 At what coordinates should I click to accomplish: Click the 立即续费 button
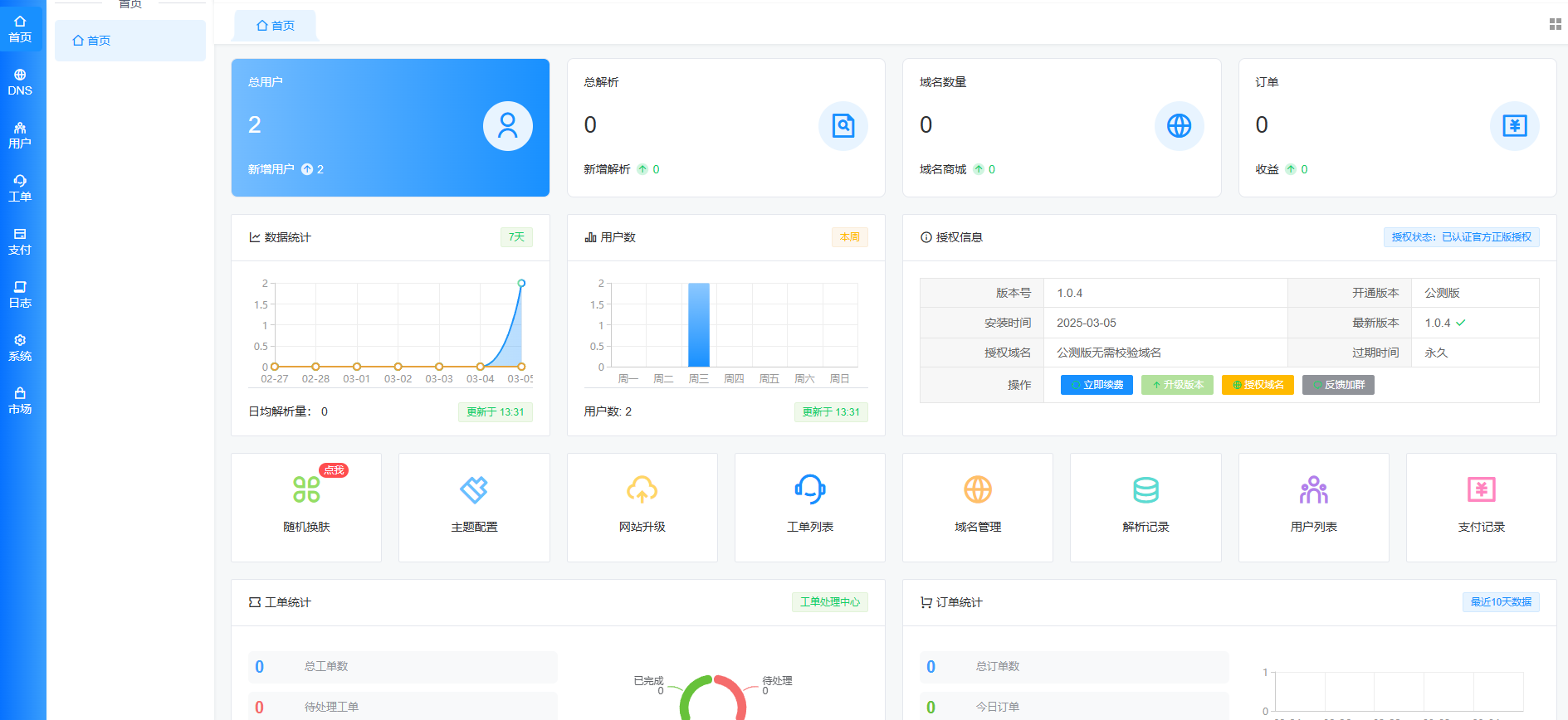click(1097, 385)
